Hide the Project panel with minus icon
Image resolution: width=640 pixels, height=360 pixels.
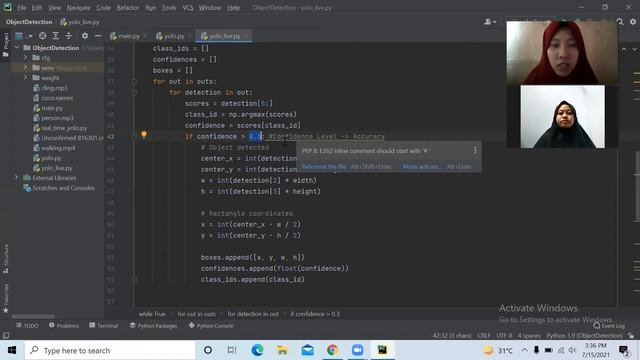click(98, 36)
